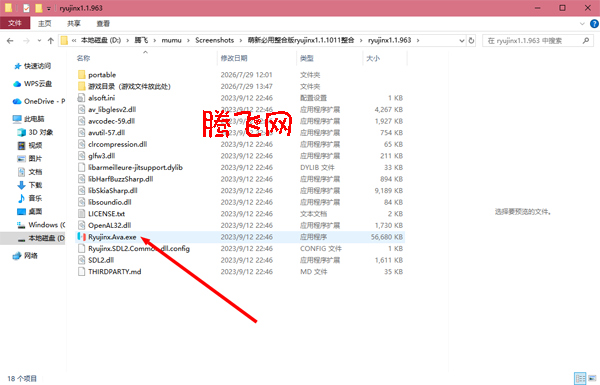Select Windows (C:) drive in the navigation pane
This screenshot has height=385, width=600.
coord(41,225)
